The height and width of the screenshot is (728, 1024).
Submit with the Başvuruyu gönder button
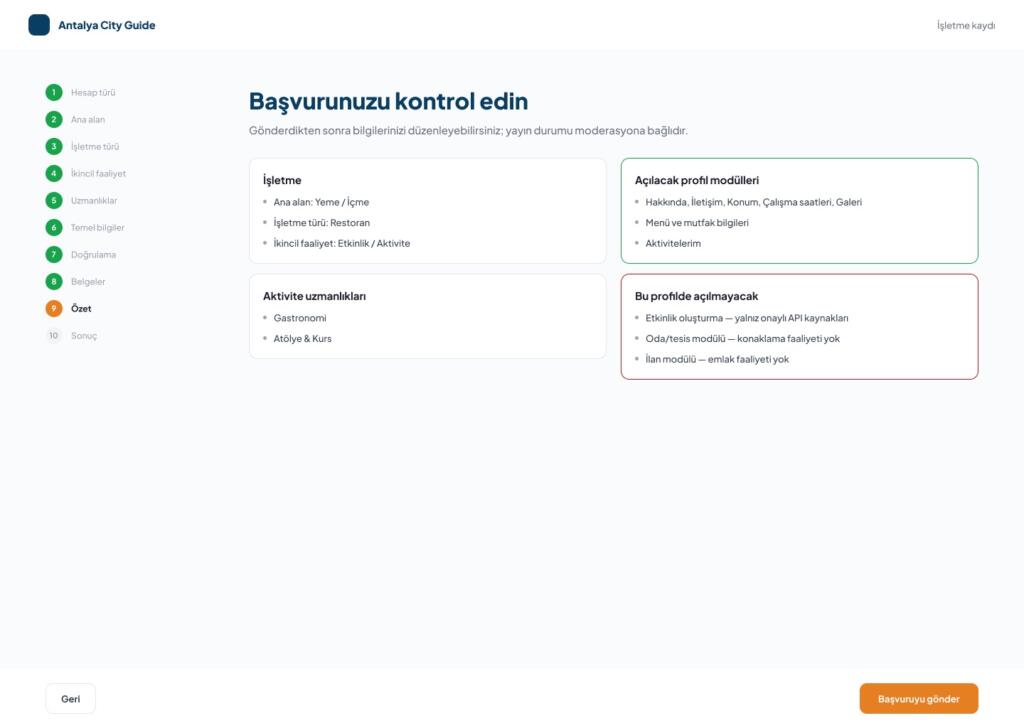click(x=918, y=699)
